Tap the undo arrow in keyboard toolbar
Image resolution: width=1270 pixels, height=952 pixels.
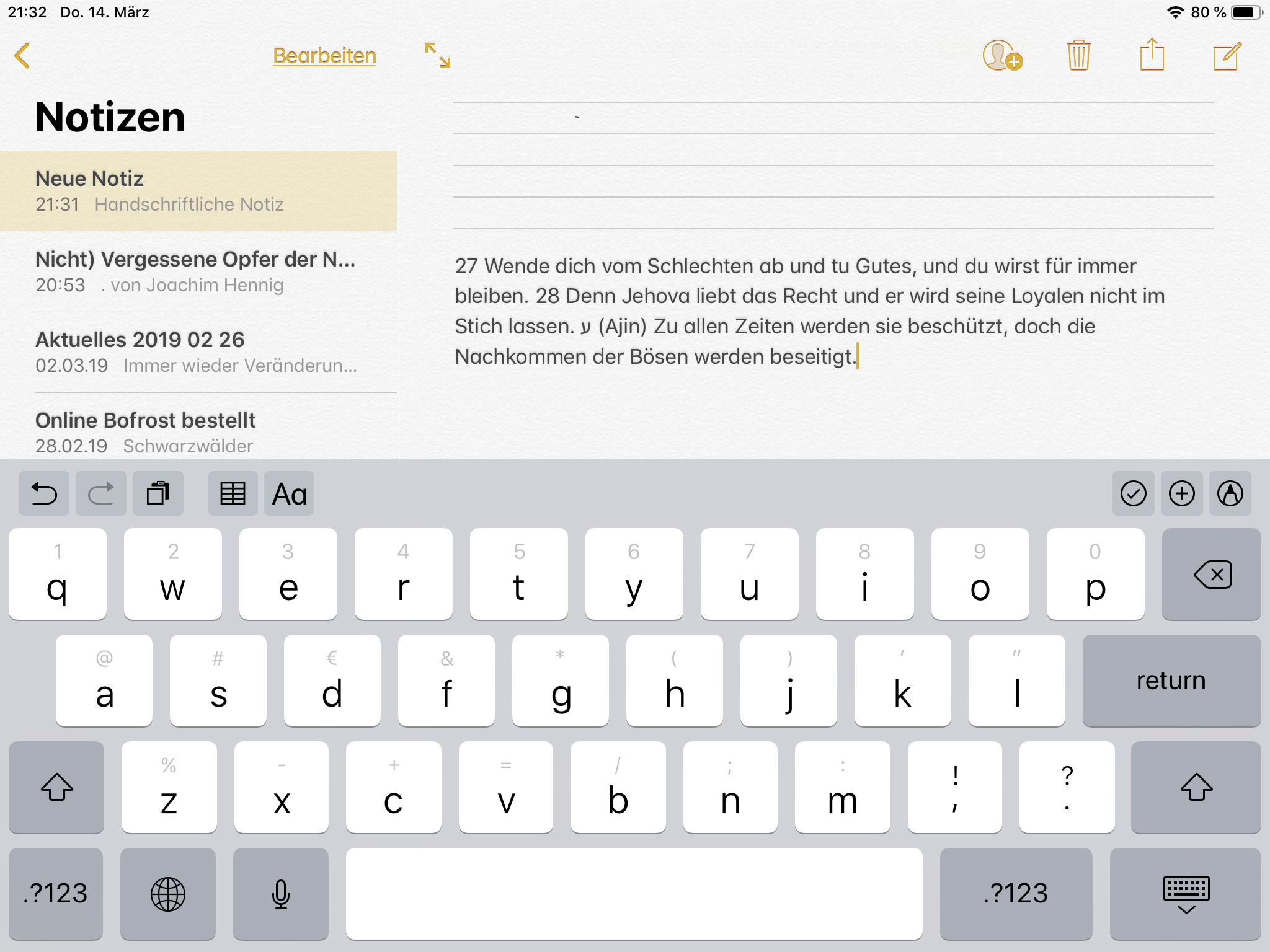point(44,494)
